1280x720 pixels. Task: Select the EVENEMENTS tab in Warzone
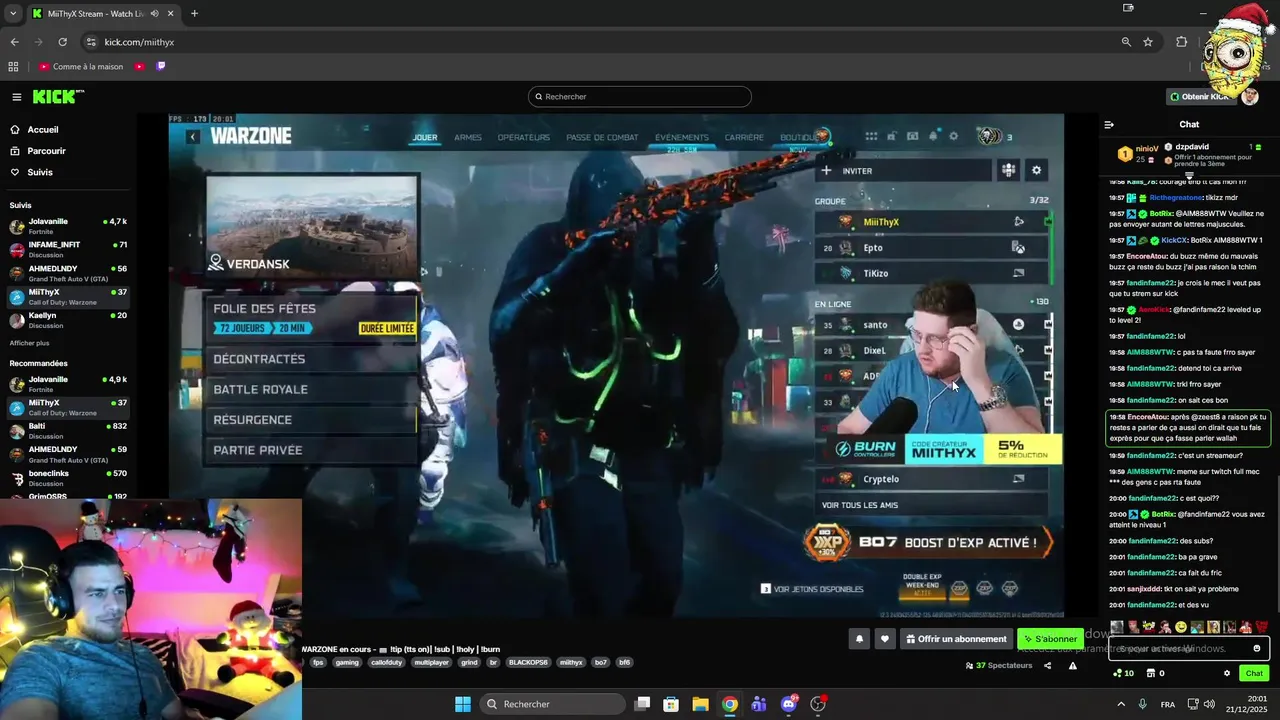coord(682,138)
